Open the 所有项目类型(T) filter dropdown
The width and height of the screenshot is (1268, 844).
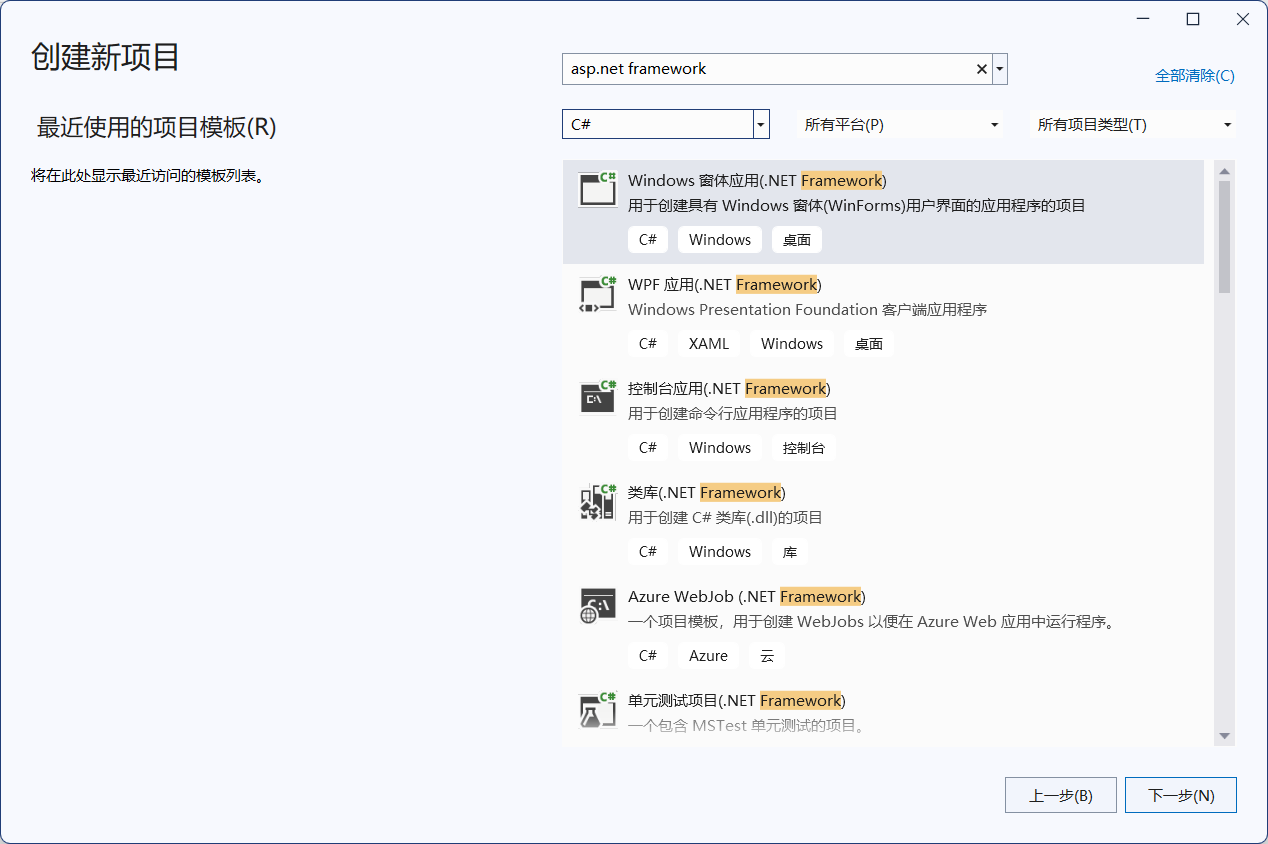pos(1134,125)
